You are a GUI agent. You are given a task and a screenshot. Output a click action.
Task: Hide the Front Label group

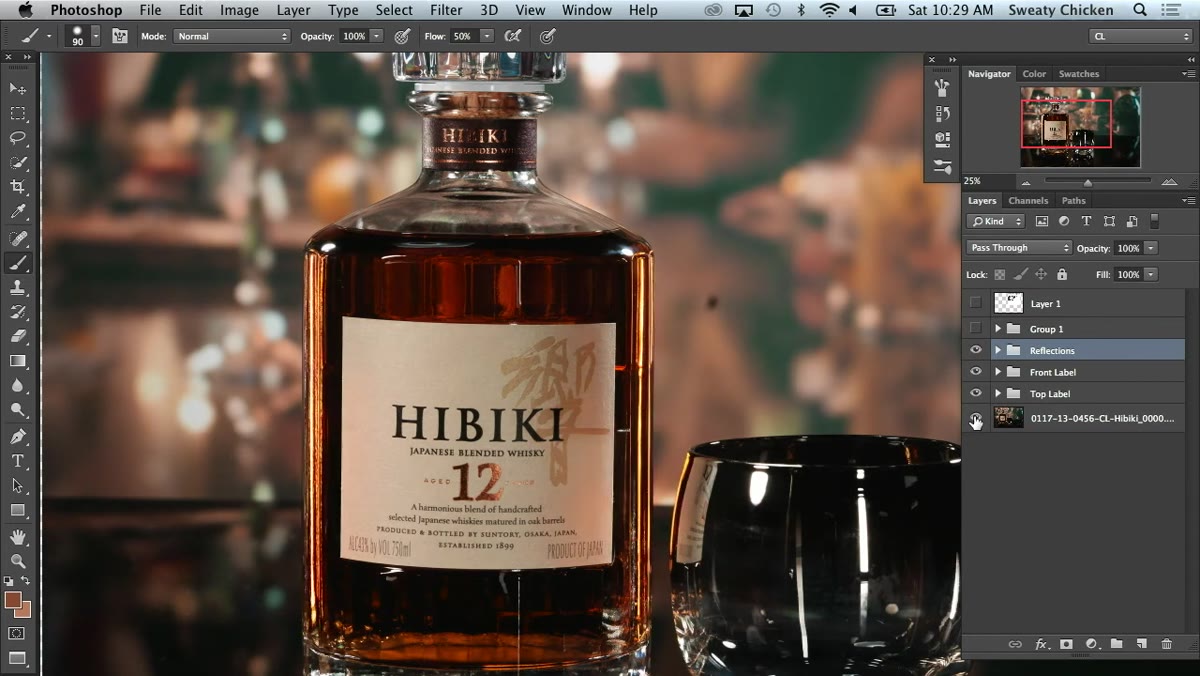tap(976, 372)
